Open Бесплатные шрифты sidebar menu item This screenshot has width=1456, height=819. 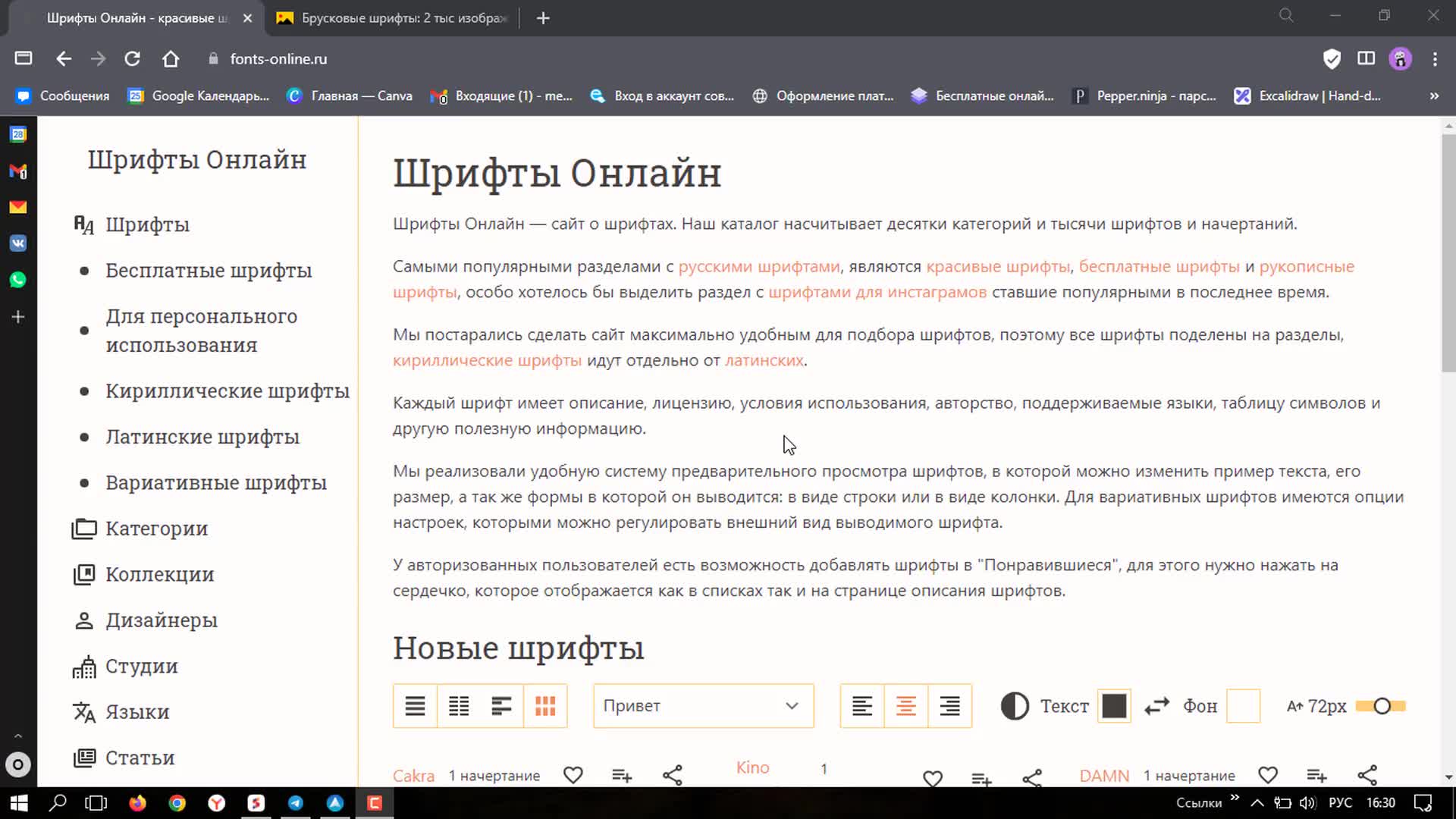point(209,271)
